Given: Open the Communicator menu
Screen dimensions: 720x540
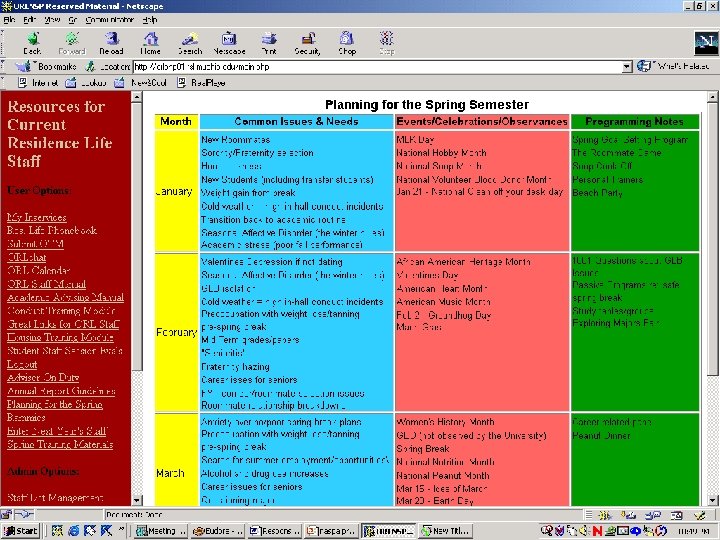Looking at the screenshot, I should [109, 20].
